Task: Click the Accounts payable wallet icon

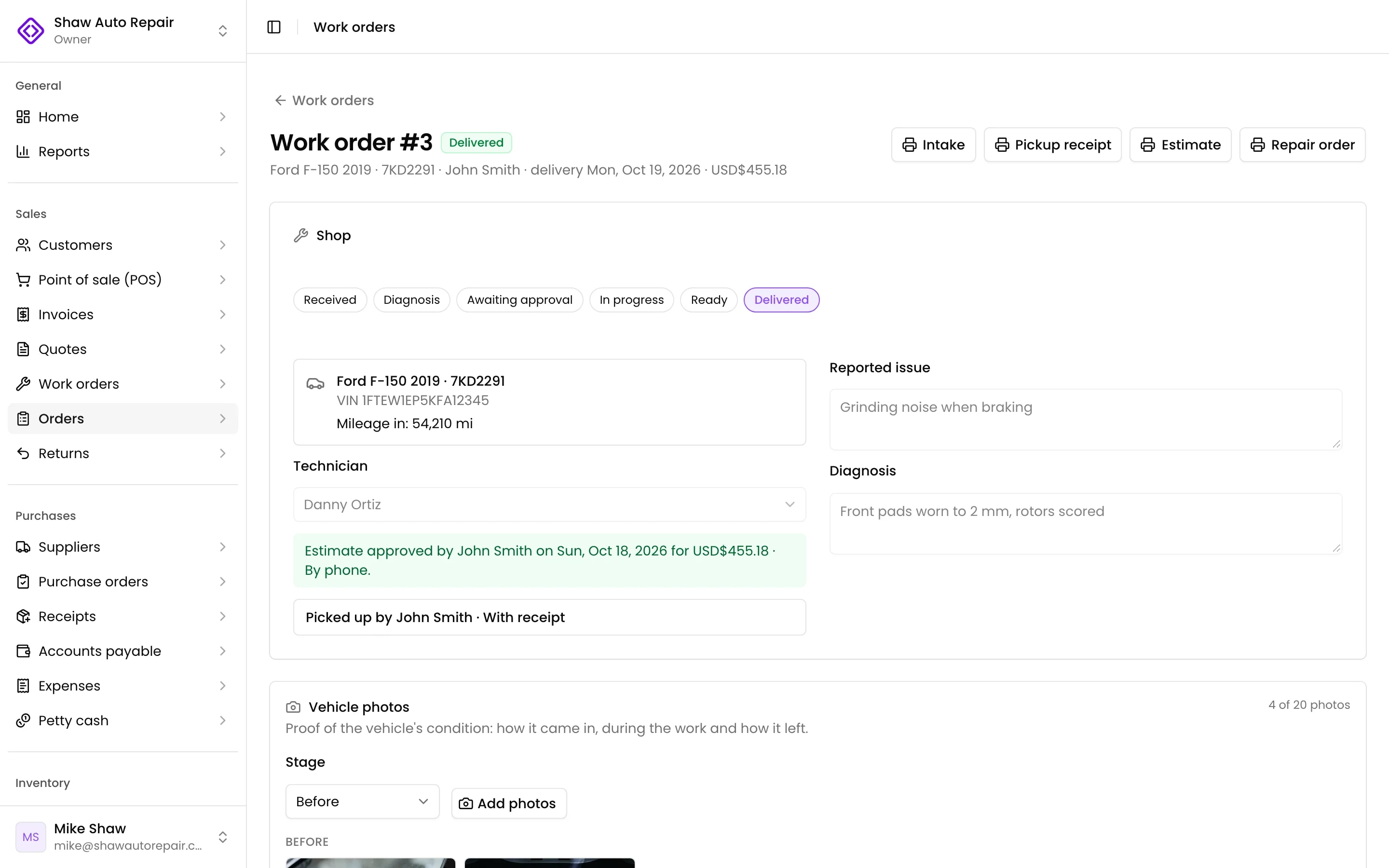Action: (x=23, y=651)
